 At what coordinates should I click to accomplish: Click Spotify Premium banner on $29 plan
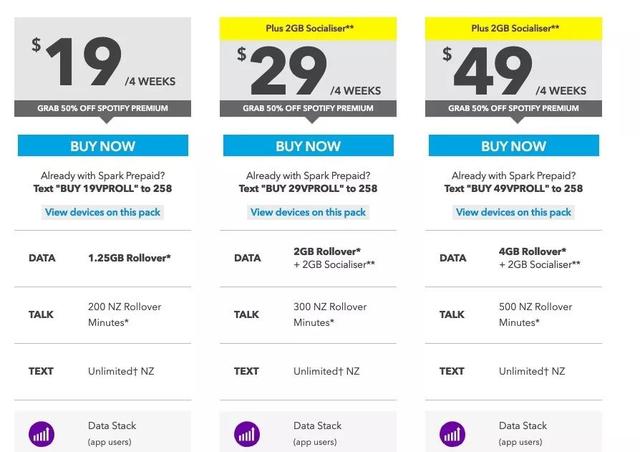[308, 108]
